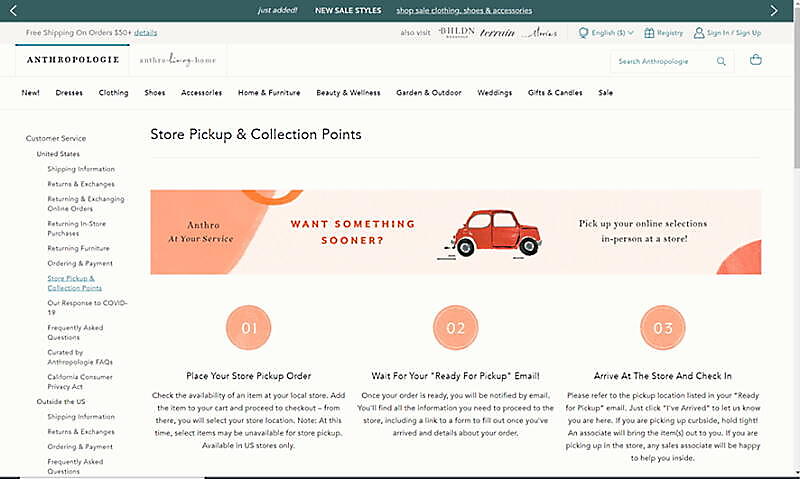The height and width of the screenshot is (479, 800).
Task: Open Frequently Asked Questions under United States
Action: 74,332
